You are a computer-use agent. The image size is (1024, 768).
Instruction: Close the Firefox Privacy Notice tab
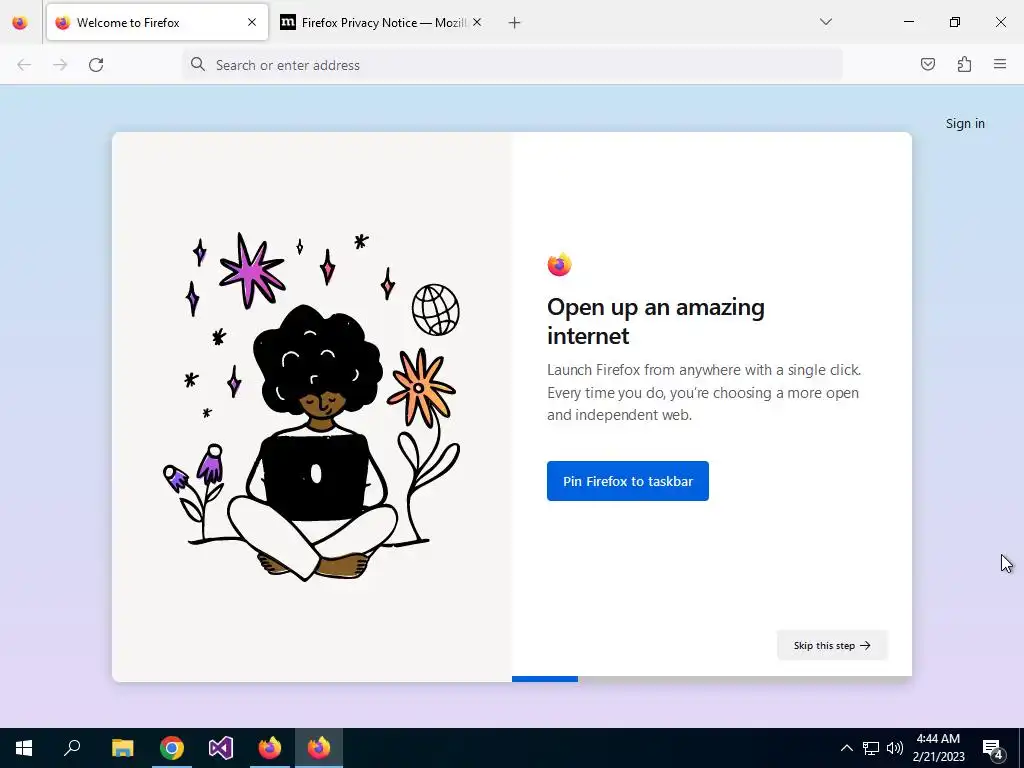click(477, 22)
